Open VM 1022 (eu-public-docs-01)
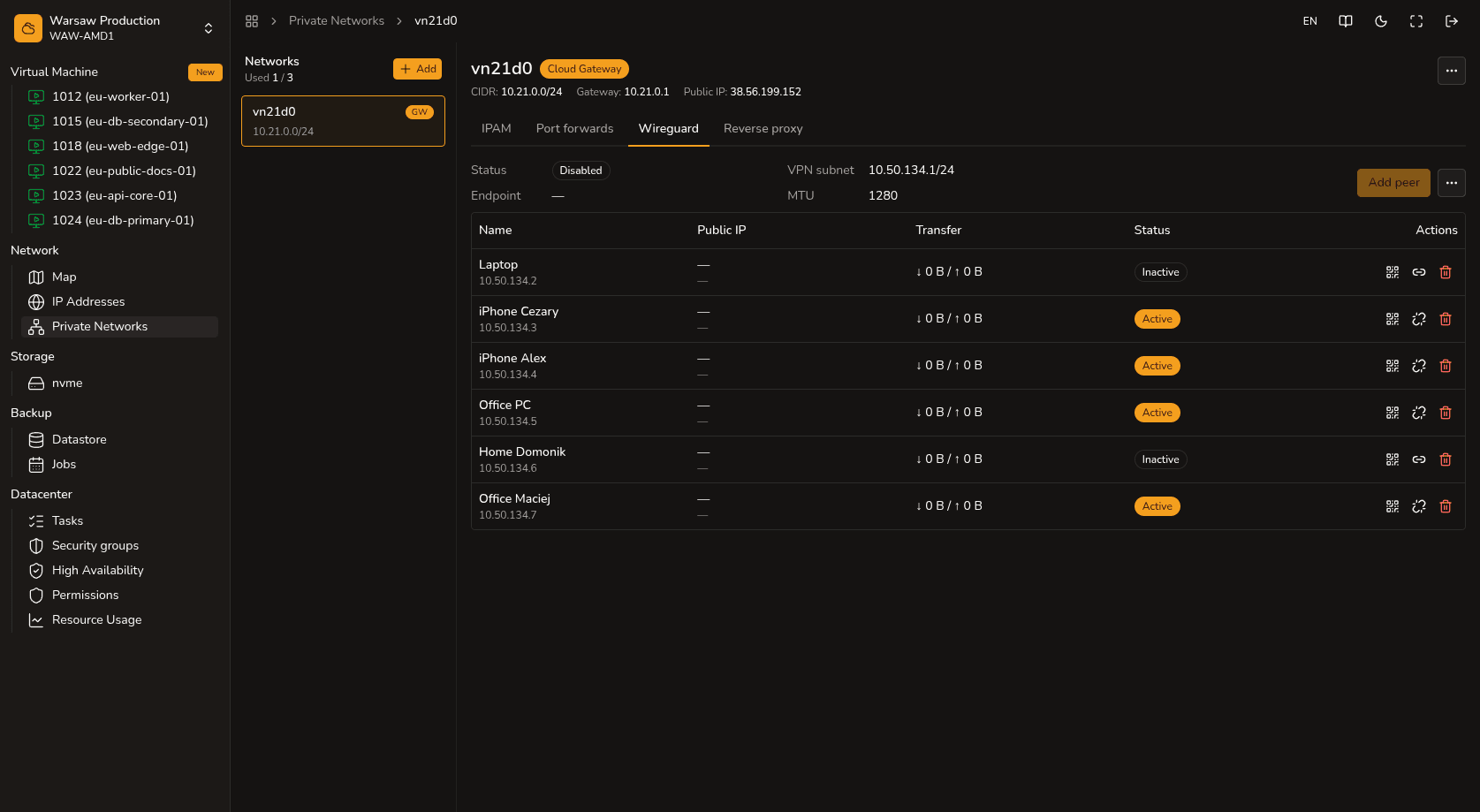The height and width of the screenshot is (812, 1480). [119, 171]
